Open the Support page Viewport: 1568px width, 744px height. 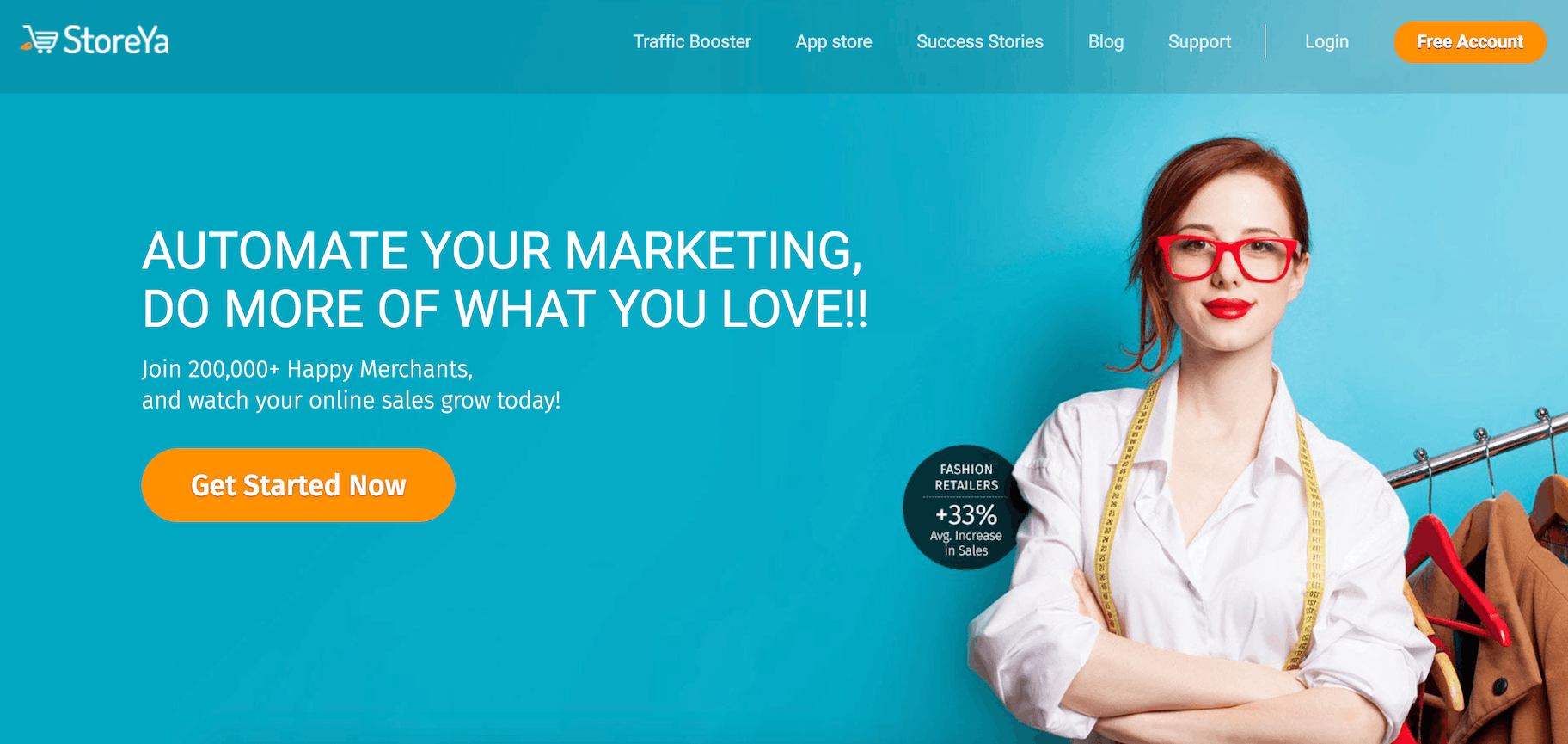(1199, 41)
